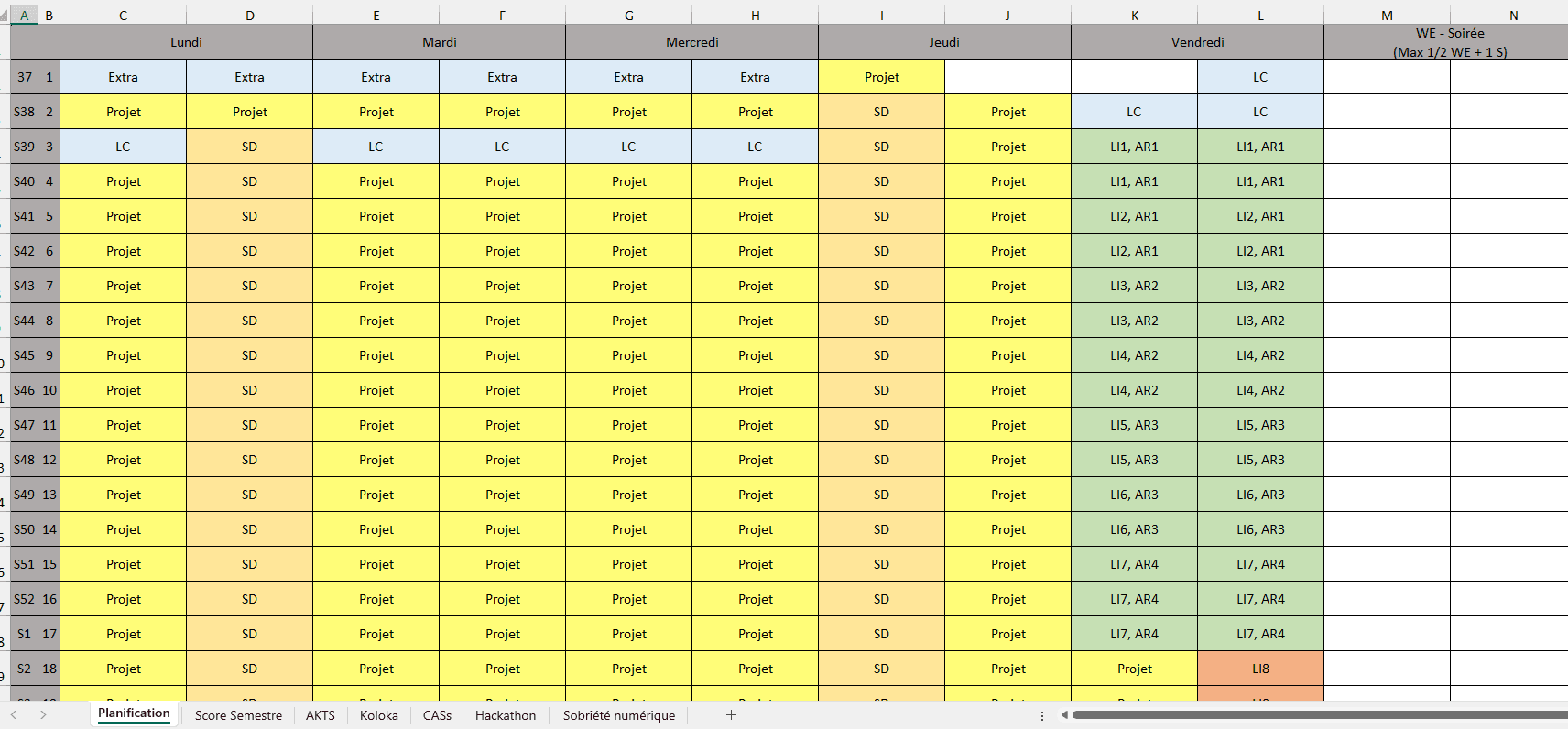Screen dimensions: 1568x729
Task: Click the horizontal scrollbar thumb
Action: 1319,715
